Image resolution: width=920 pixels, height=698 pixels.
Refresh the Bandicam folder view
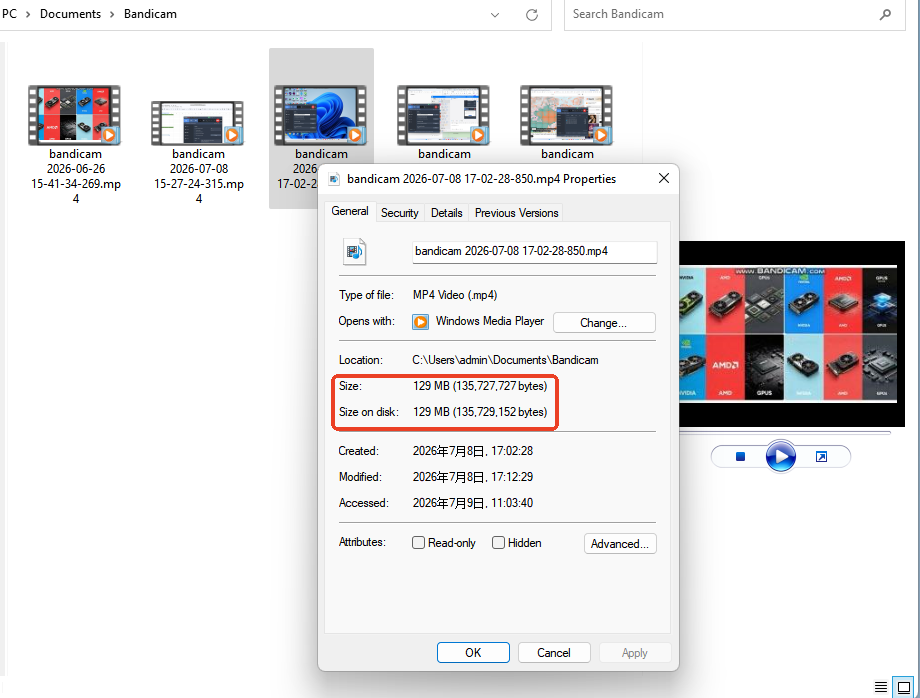532,15
